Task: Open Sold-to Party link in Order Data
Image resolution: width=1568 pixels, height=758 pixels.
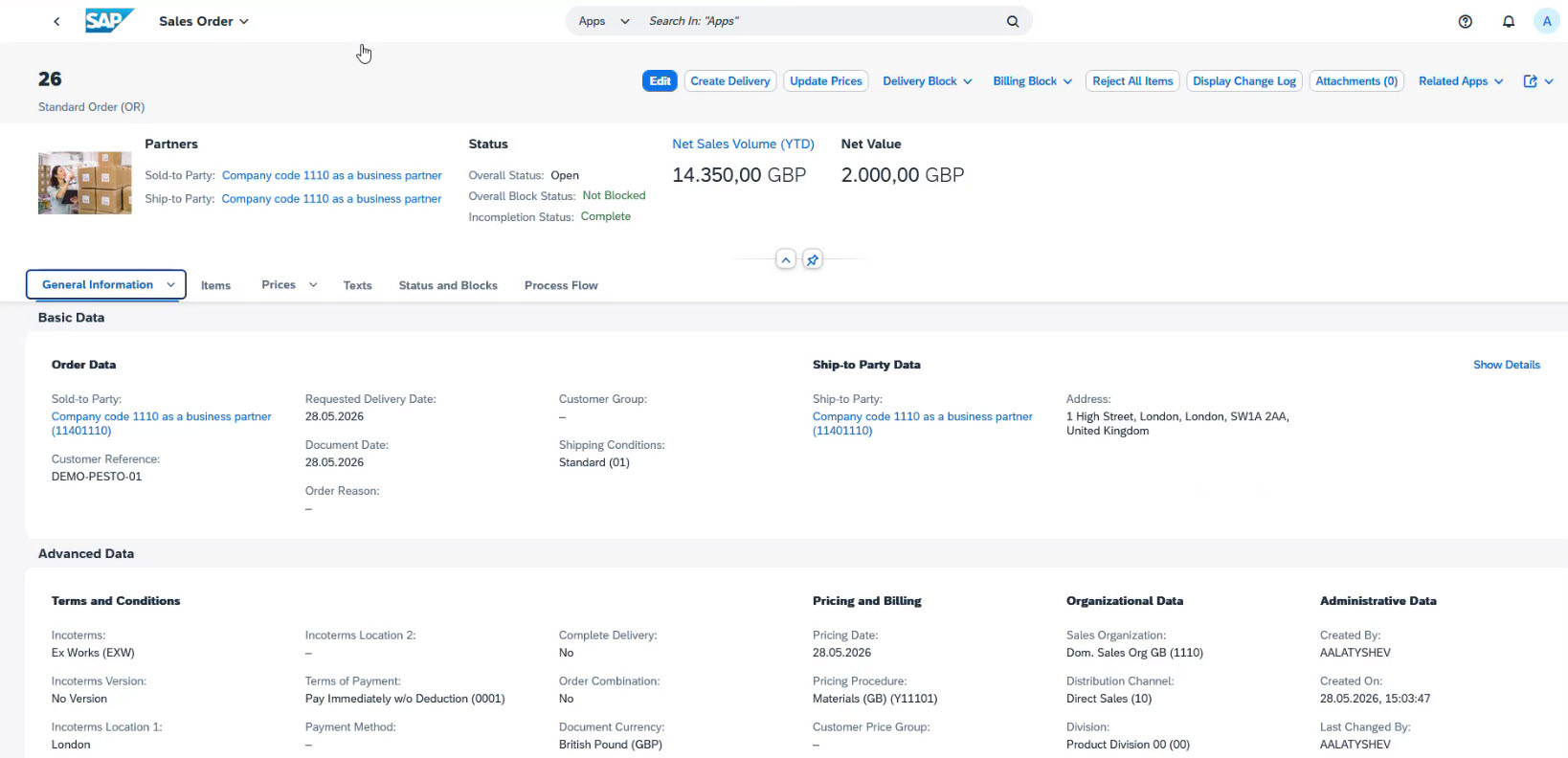Action: tap(161, 423)
